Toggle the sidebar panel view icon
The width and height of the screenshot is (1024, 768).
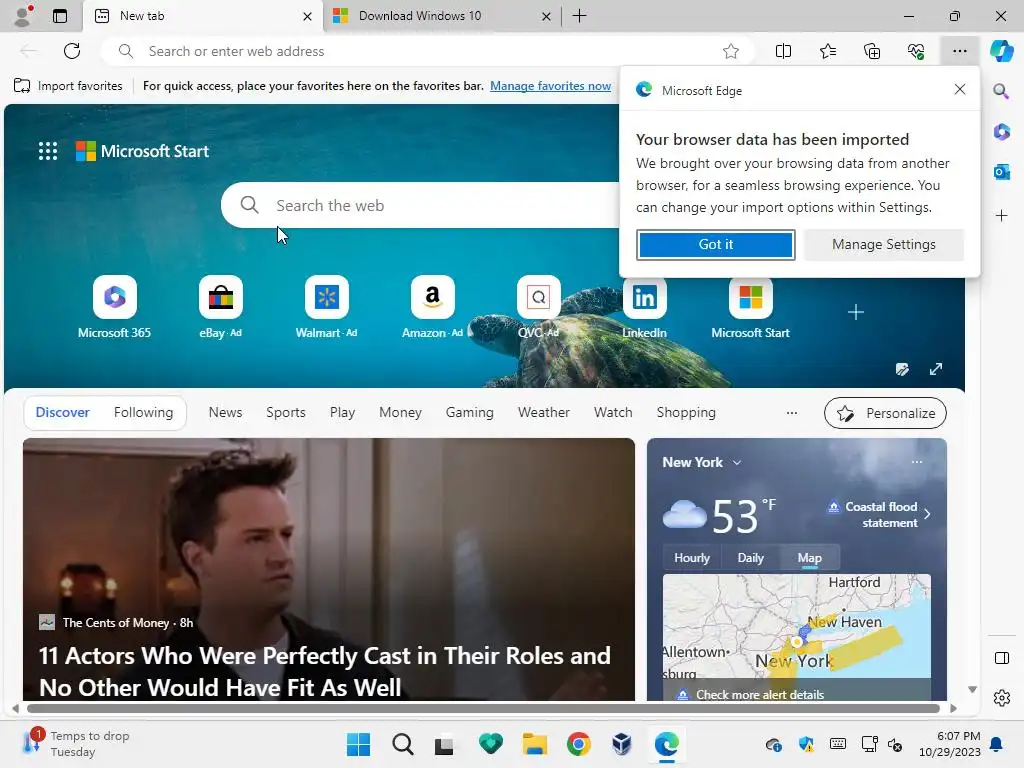(1001, 658)
